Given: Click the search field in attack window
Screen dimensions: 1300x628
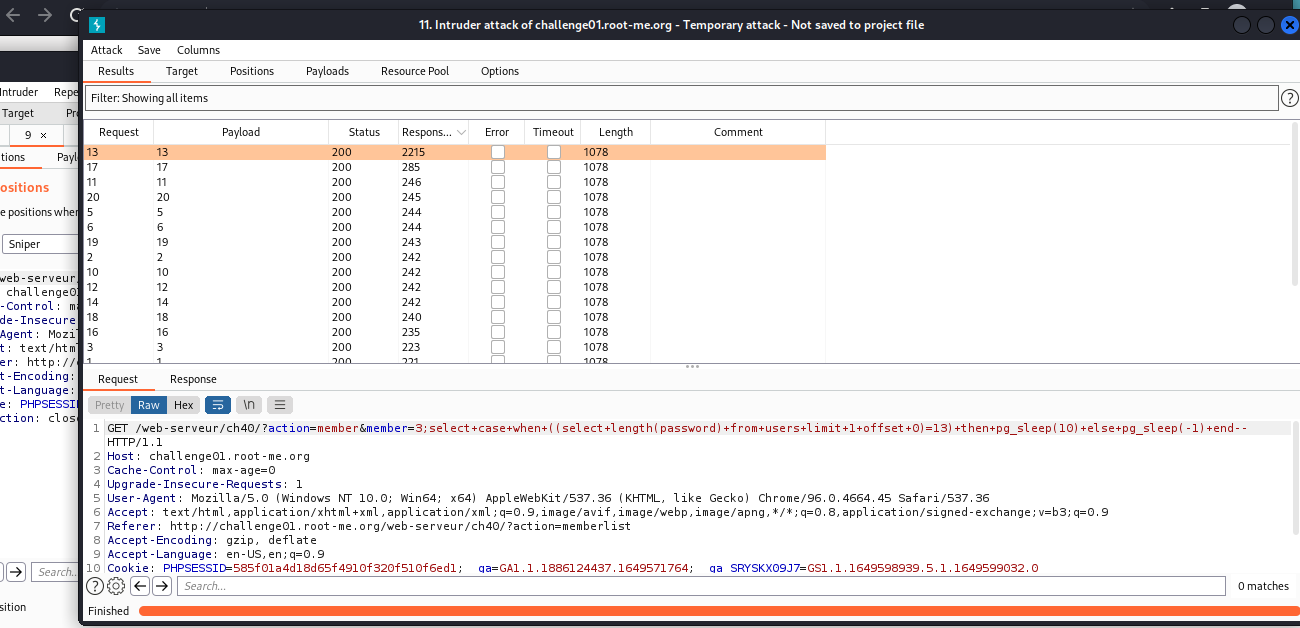Looking at the screenshot, I should 701,586.
